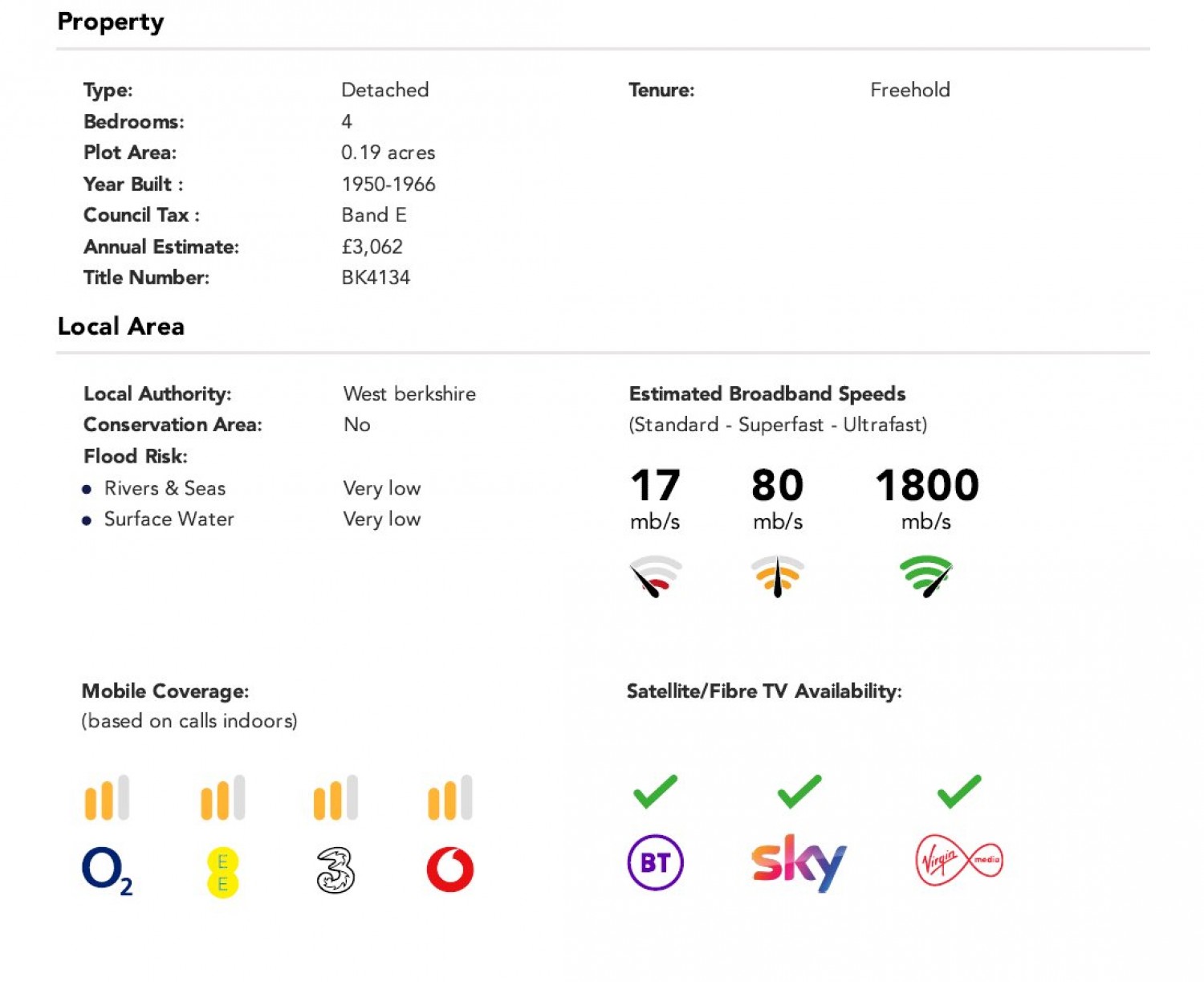Click the Property section heading
The width and height of the screenshot is (1204, 982).
click(x=111, y=22)
